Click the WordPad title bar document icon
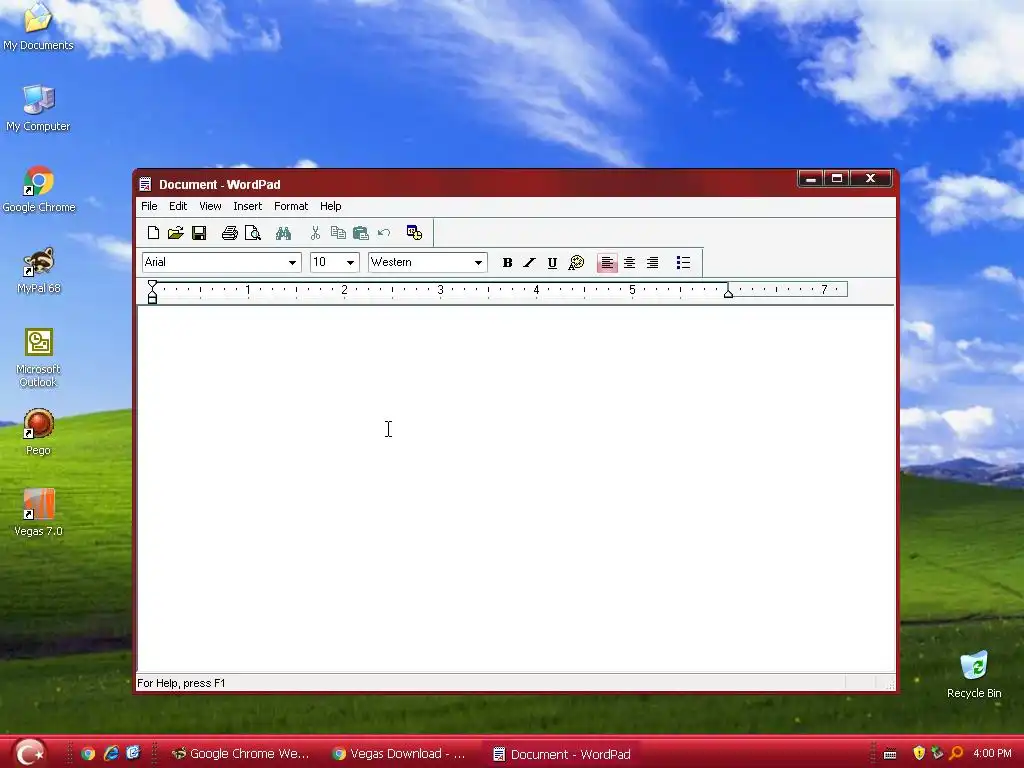The height and width of the screenshot is (768, 1024). point(145,184)
